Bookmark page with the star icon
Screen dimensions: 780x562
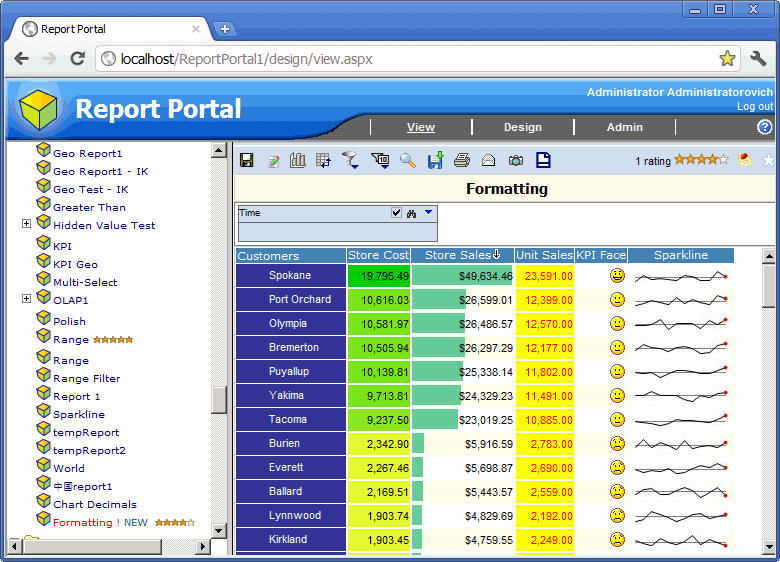(x=727, y=59)
